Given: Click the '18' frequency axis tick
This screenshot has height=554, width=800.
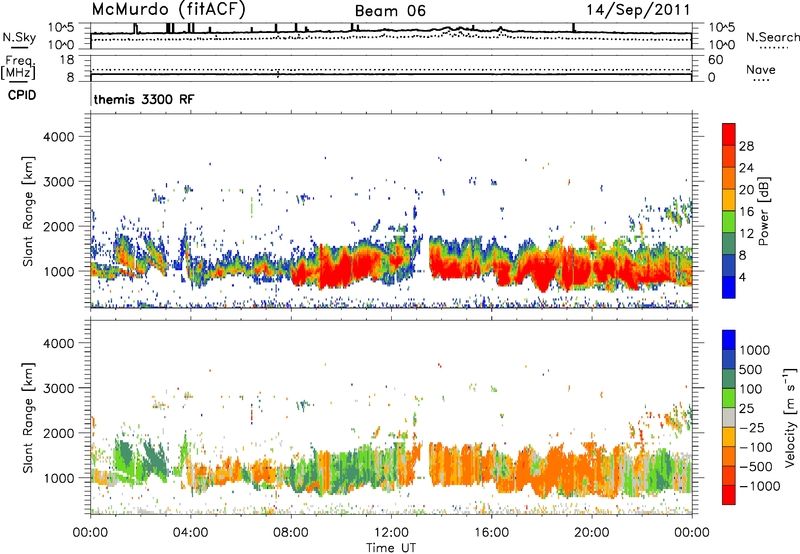Looking at the screenshot, I should point(66,60).
